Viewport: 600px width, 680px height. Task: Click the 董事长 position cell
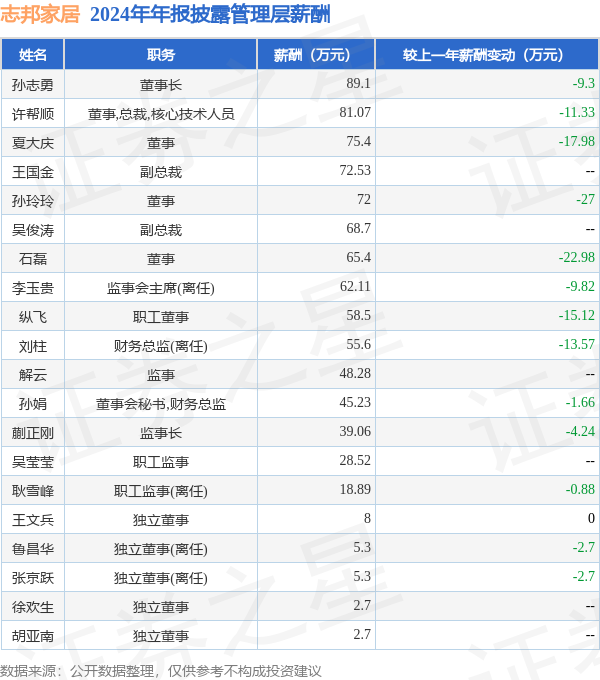click(x=160, y=85)
